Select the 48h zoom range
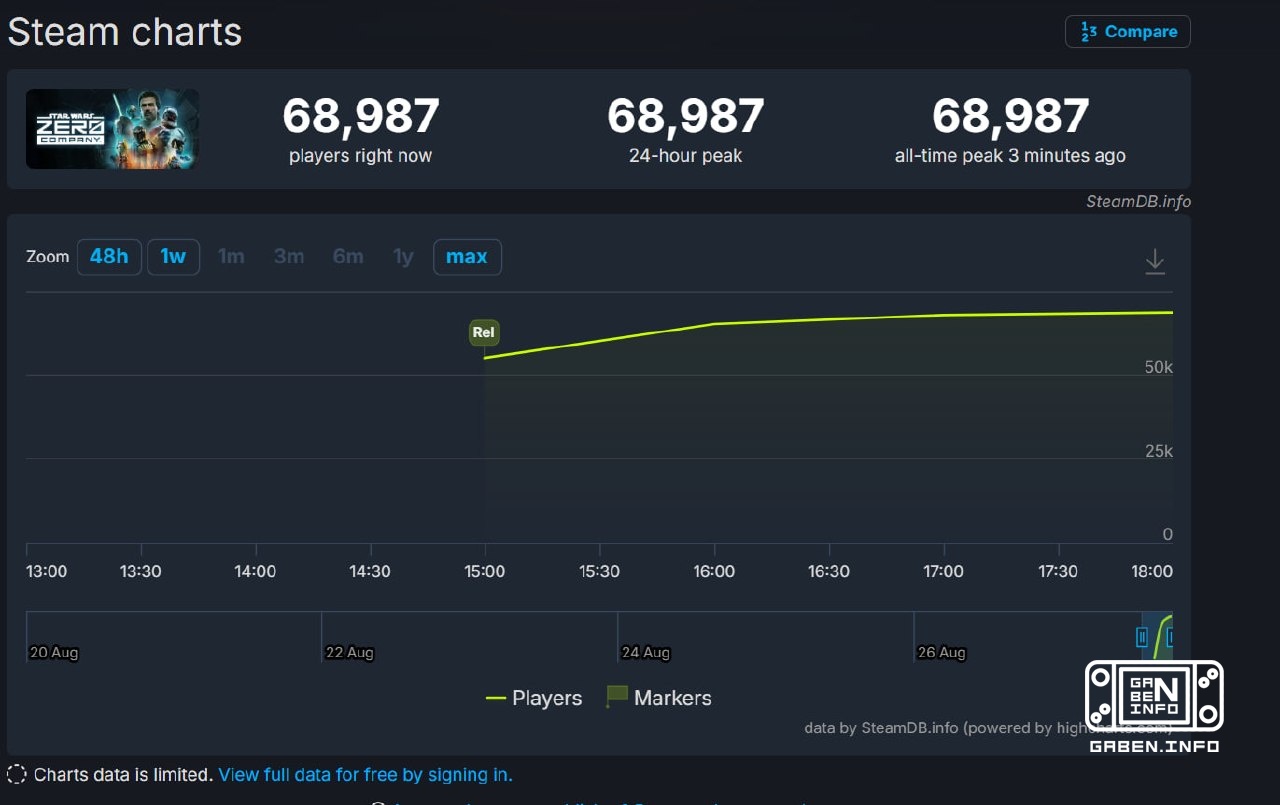This screenshot has height=805, width=1280. (x=109, y=257)
